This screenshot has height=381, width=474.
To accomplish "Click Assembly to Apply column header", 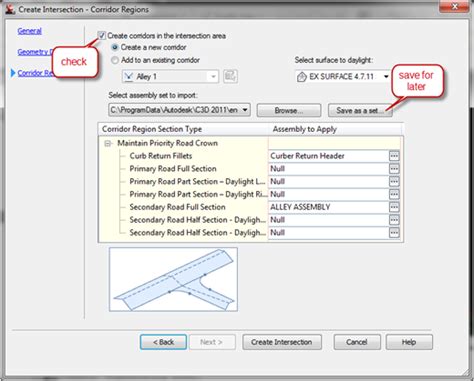I will [336, 129].
